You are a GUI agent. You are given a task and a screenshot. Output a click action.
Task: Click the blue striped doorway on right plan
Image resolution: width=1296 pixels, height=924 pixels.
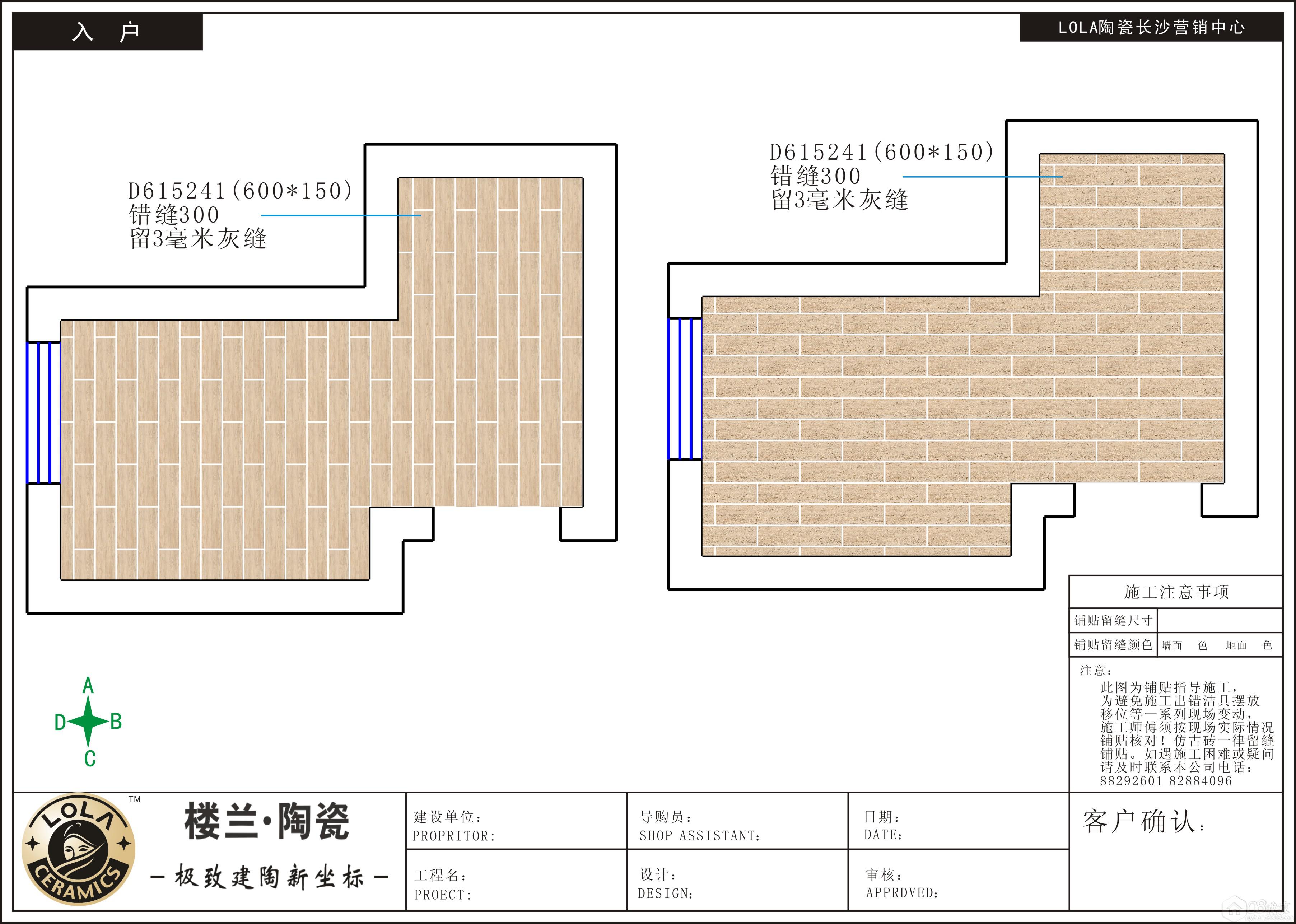click(x=684, y=389)
